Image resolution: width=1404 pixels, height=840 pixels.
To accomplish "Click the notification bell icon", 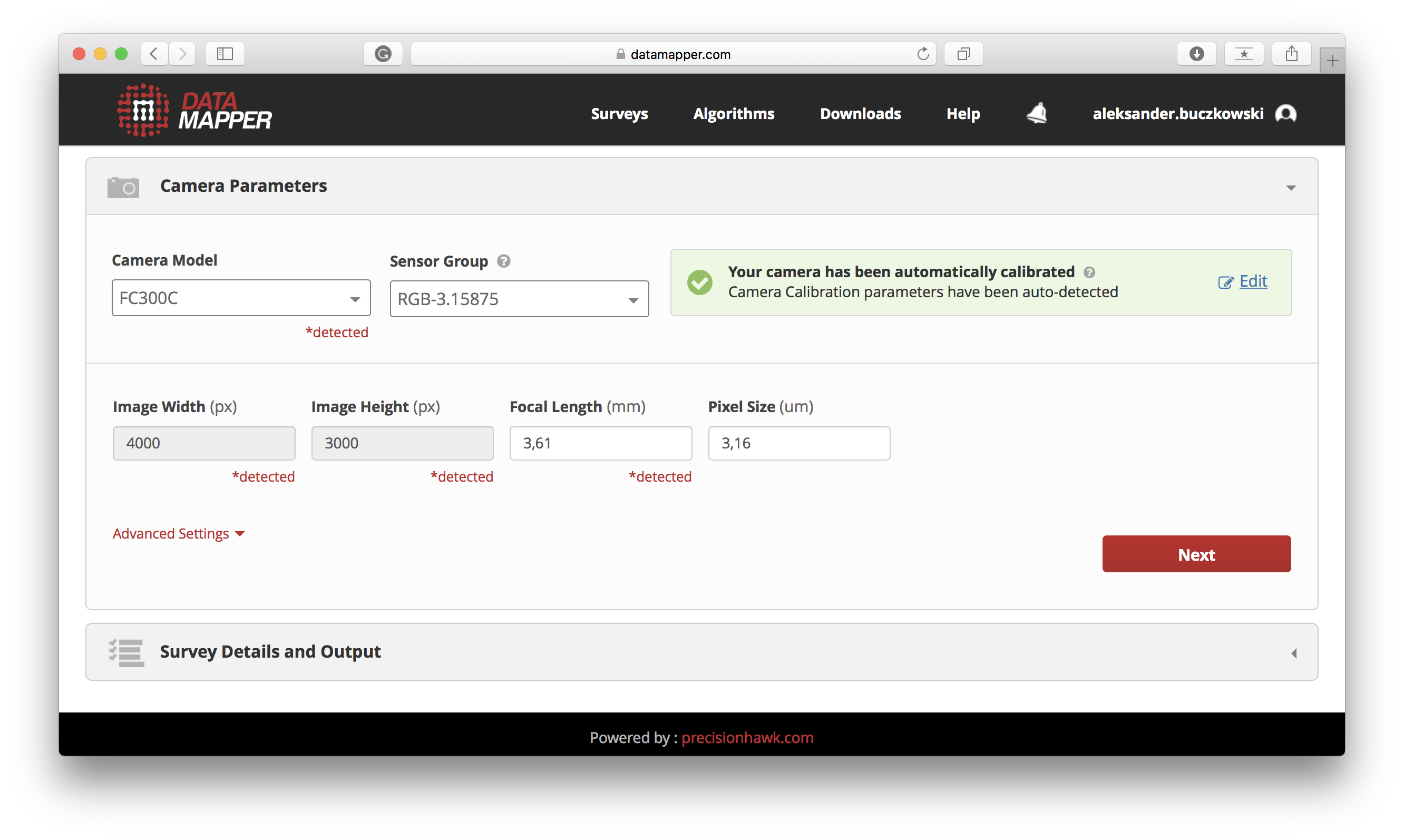I will (1037, 113).
